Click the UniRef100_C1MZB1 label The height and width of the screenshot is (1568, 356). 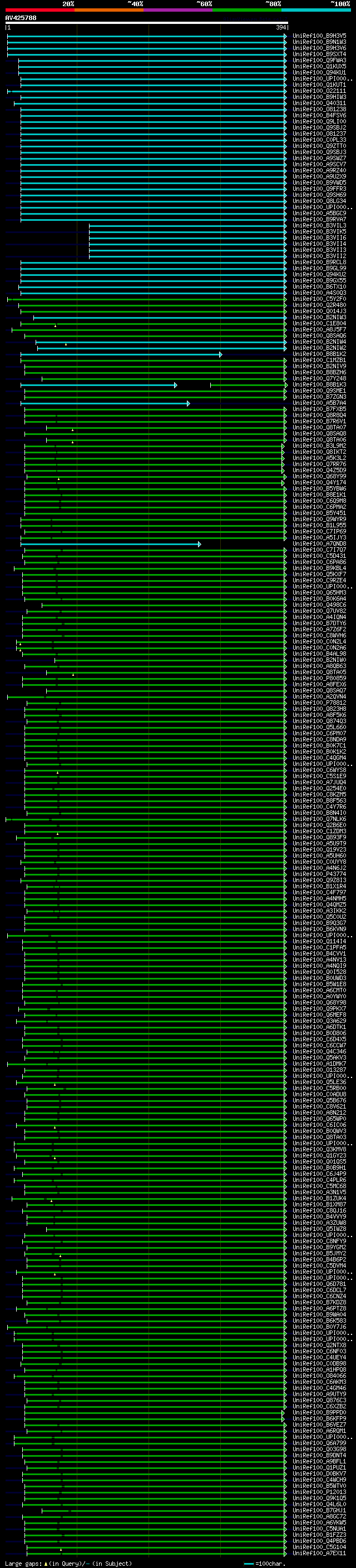tap(319, 360)
